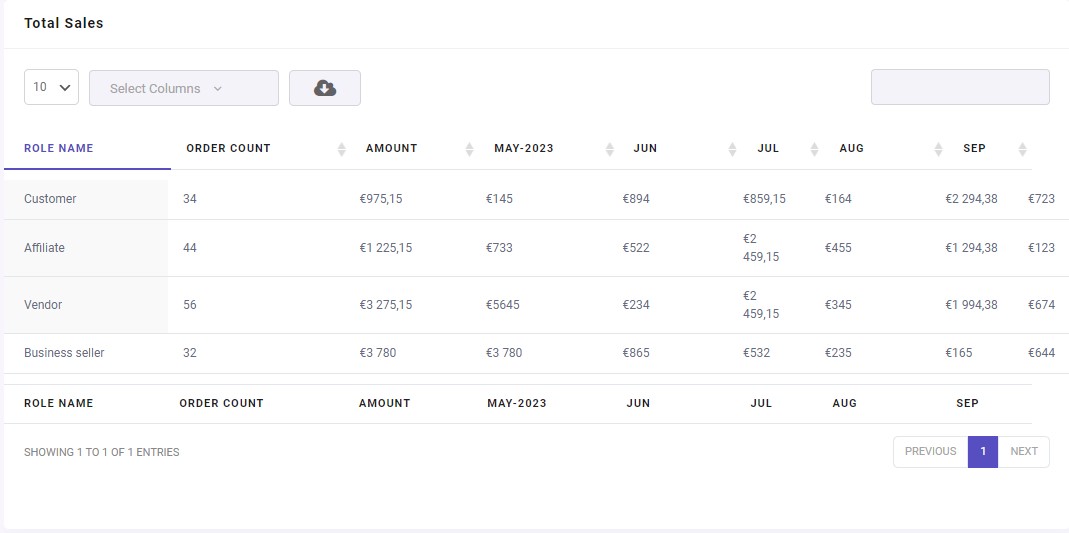Focus the search input field
1069x533 pixels.
tap(960, 87)
